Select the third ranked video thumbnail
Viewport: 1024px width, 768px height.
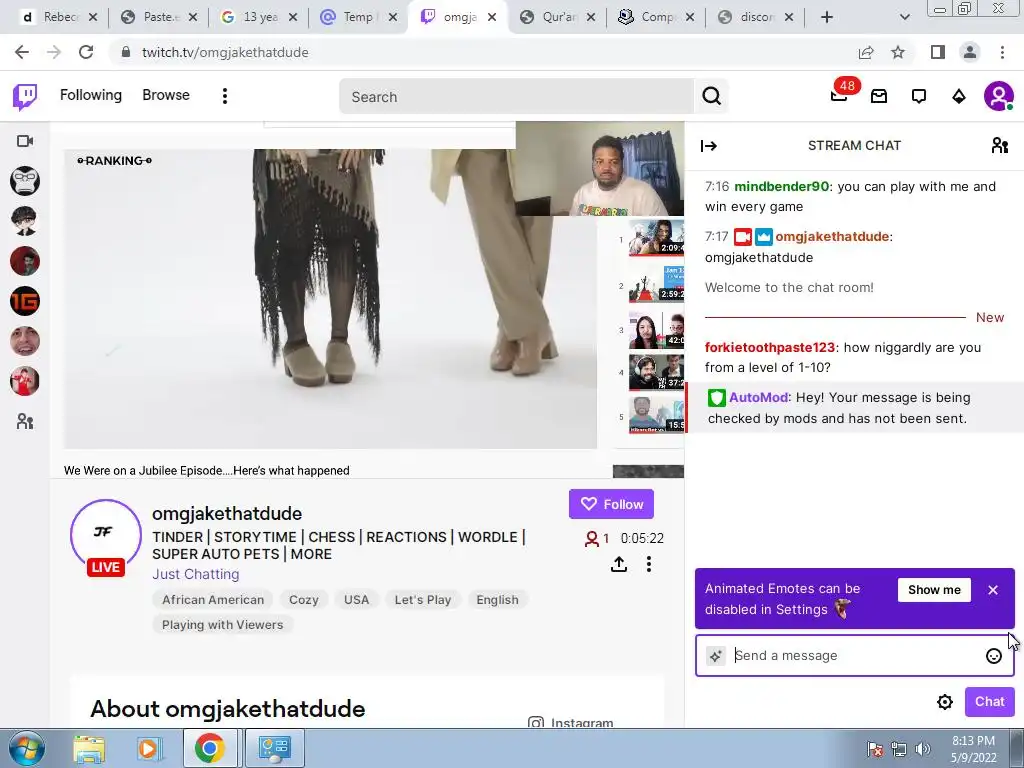pyautogui.click(x=656, y=330)
